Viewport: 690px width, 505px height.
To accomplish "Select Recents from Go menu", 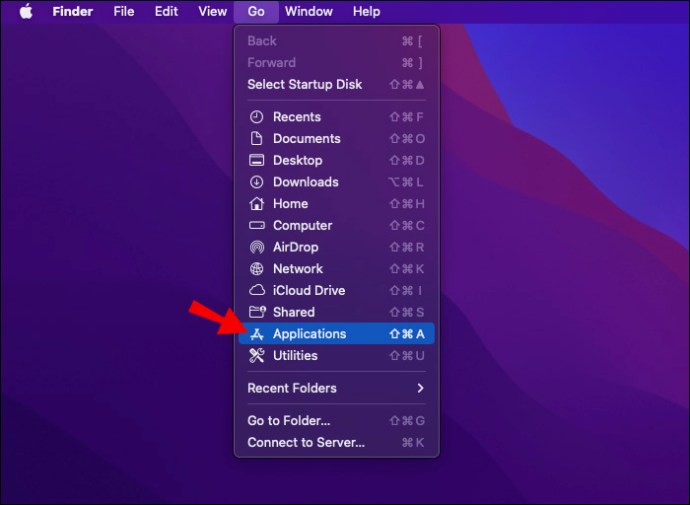I will click(x=337, y=117).
